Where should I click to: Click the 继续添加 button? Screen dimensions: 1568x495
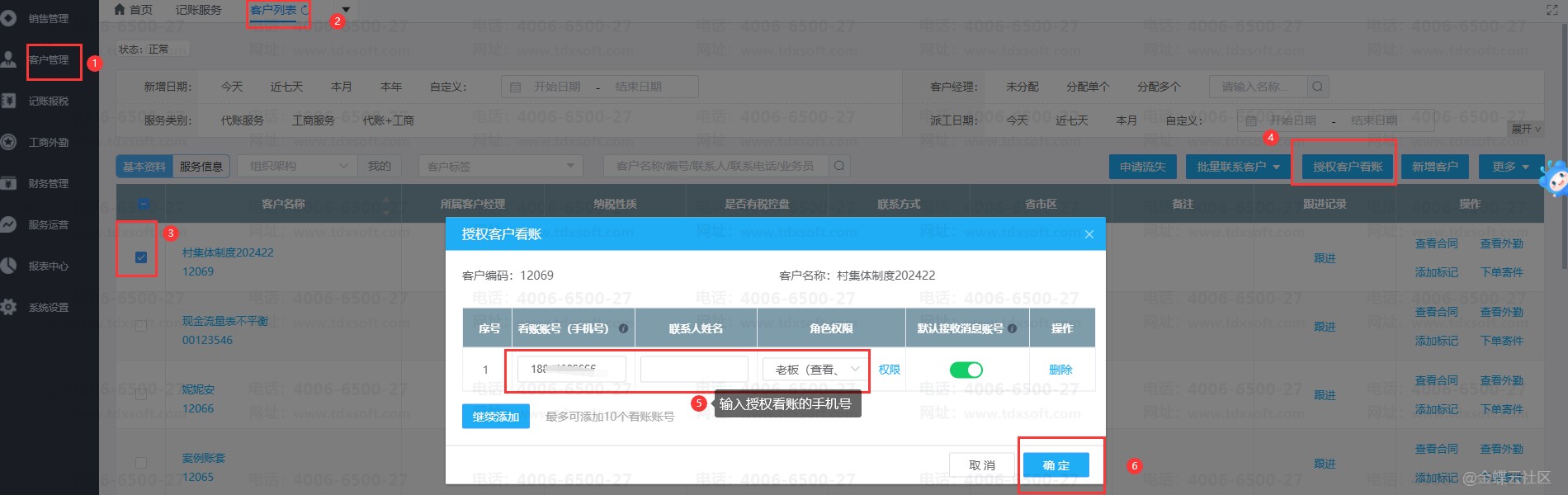(495, 417)
